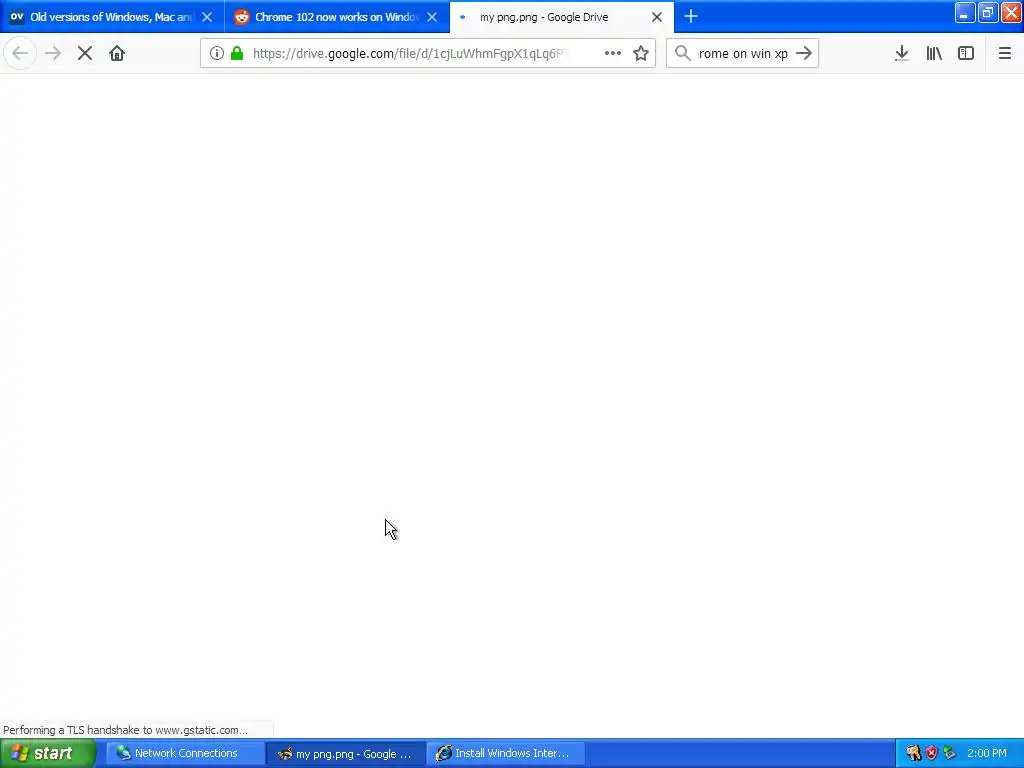The height and width of the screenshot is (768, 1024).
Task: Switch to Network Connections taskbar window
Action: (185, 754)
